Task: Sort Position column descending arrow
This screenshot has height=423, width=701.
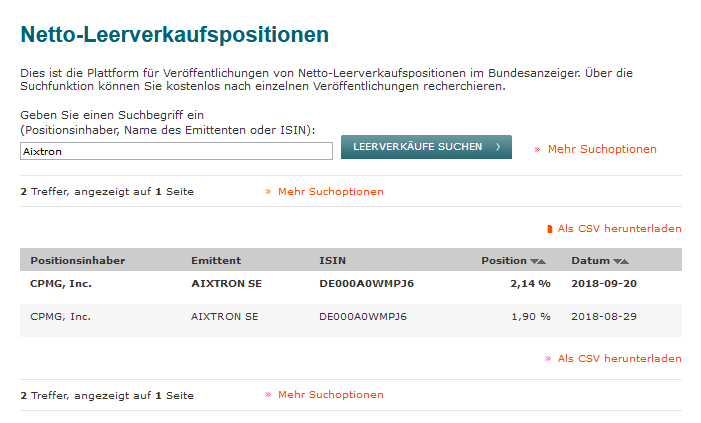Action: (534, 262)
